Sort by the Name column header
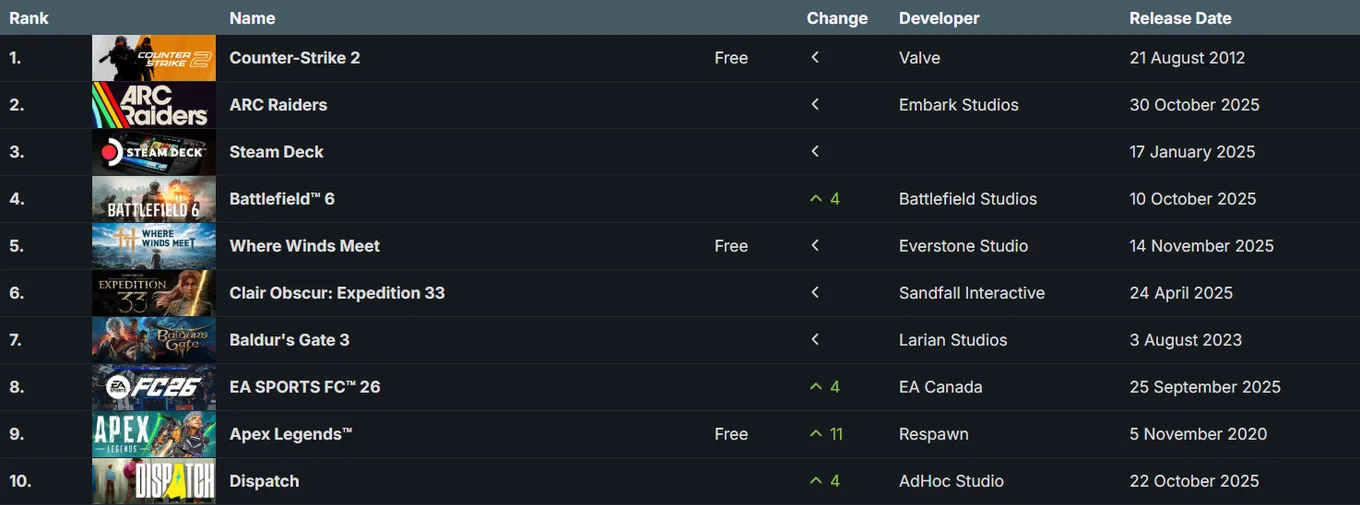This screenshot has width=1360, height=505. click(252, 18)
